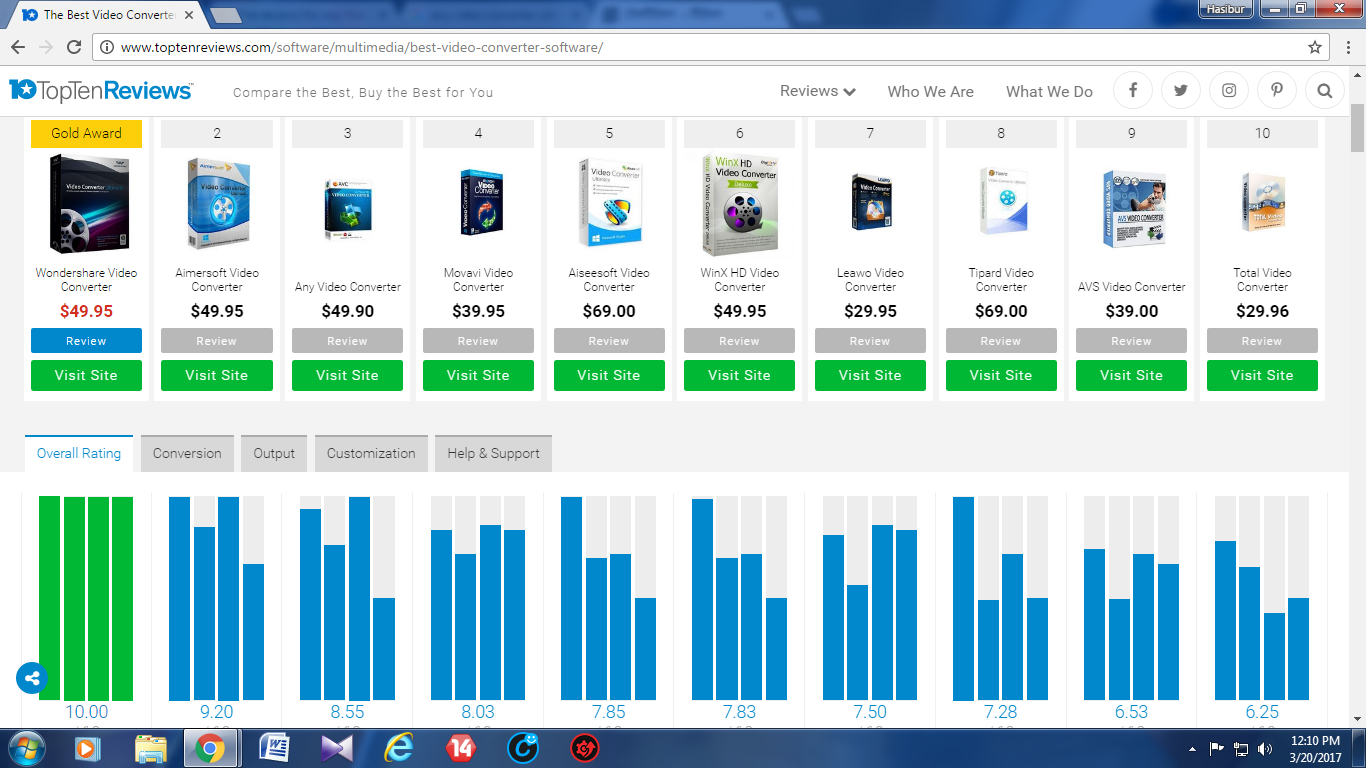The width and height of the screenshot is (1366, 768).
Task: Click Visit Site under Tipard Video Converter
Action: click(1001, 375)
